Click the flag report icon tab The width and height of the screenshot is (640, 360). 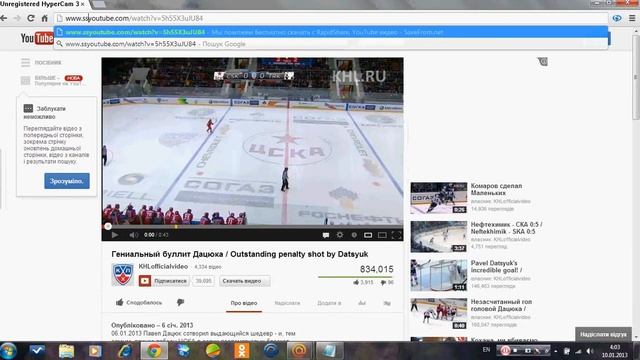[x=387, y=303]
